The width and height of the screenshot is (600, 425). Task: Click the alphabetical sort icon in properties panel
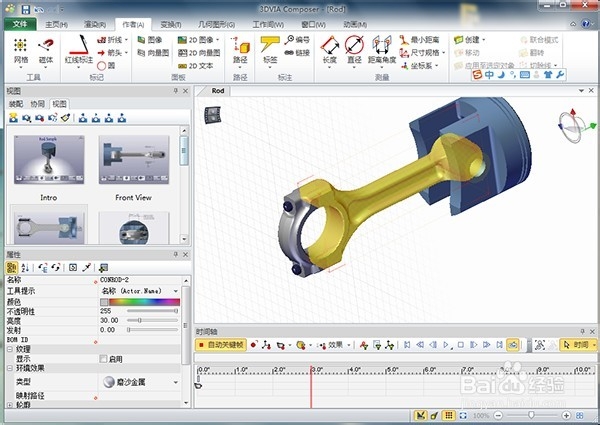[25, 267]
